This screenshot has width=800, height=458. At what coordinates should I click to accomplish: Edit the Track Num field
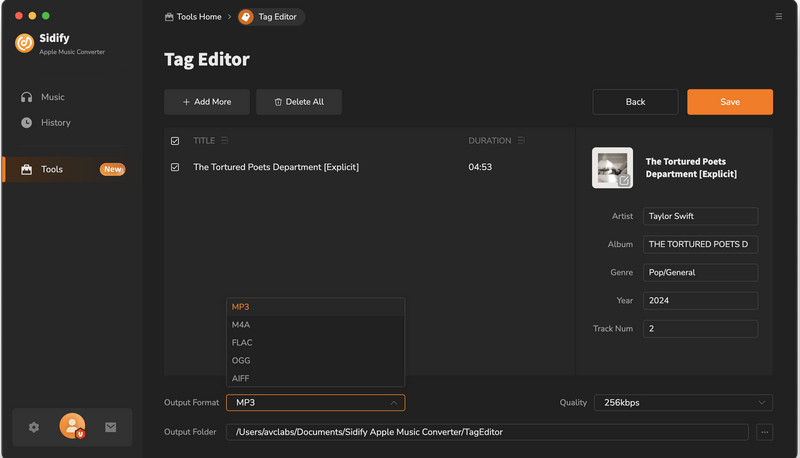coord(700,328)
